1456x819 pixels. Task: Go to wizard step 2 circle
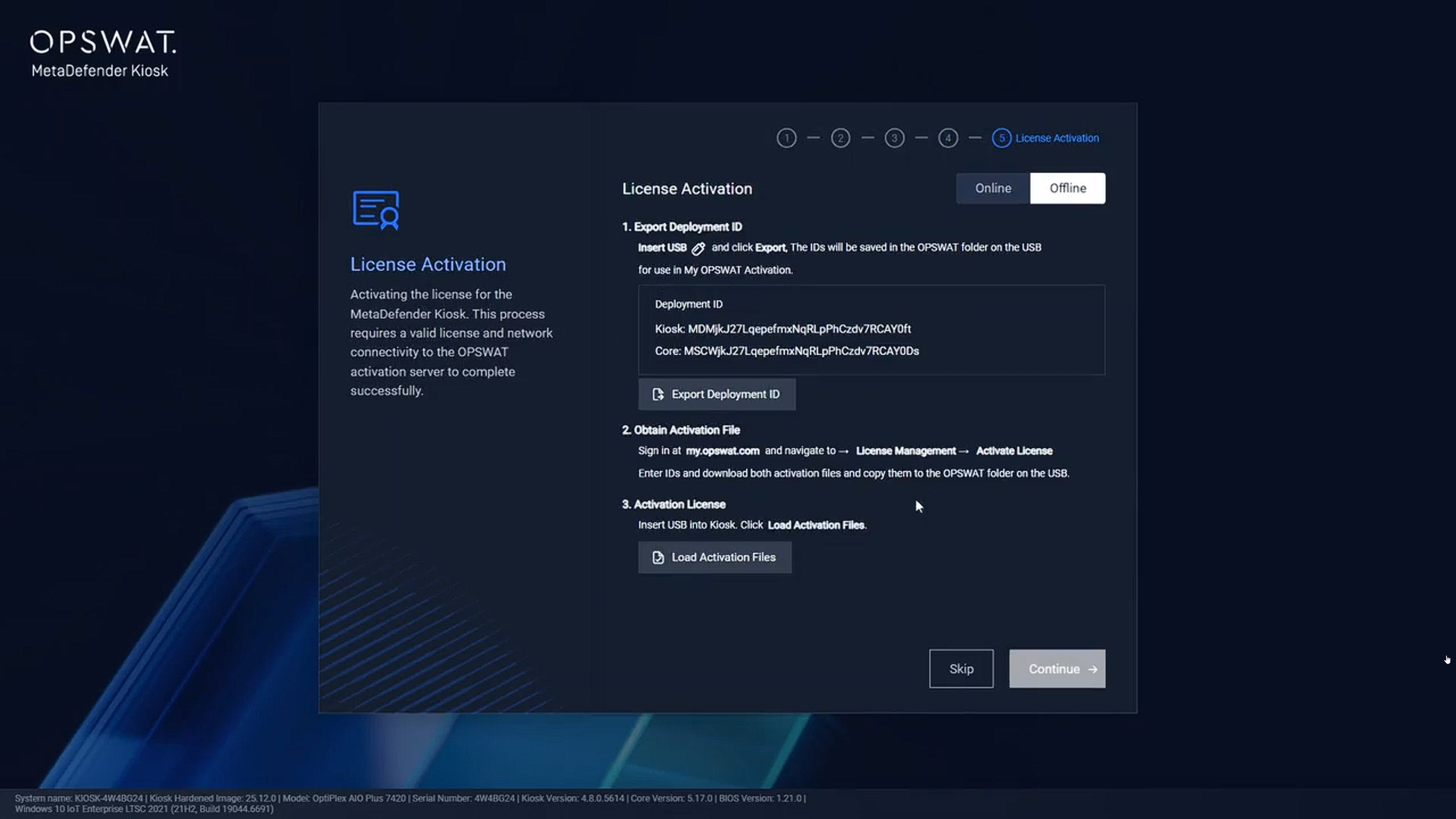coord(840,138)
